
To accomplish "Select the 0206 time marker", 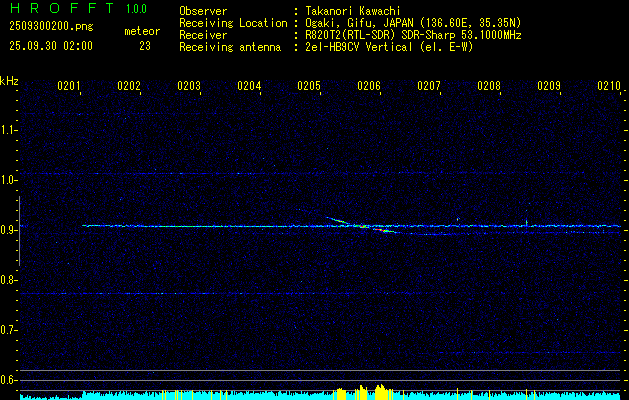I will pos(369,87).
